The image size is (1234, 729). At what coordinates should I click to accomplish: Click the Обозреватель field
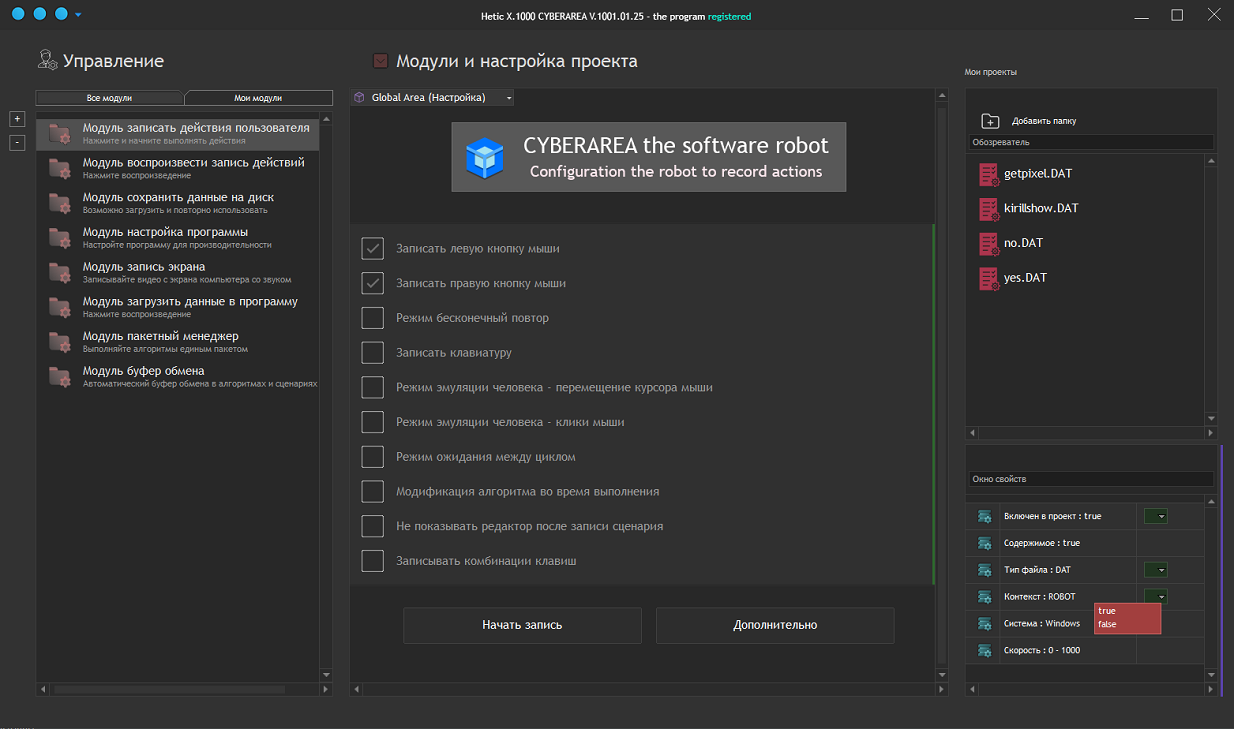[1091, 143]
